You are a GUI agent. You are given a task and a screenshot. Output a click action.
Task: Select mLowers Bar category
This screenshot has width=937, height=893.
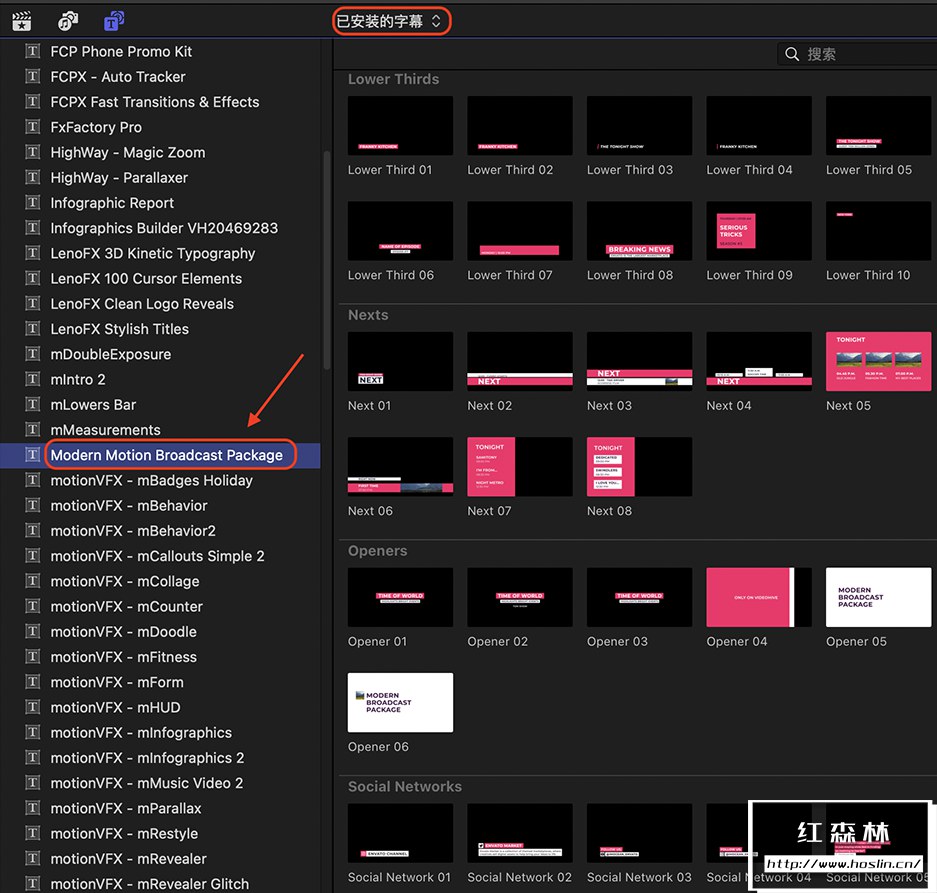pyautogui.click(x=160, y=405)
